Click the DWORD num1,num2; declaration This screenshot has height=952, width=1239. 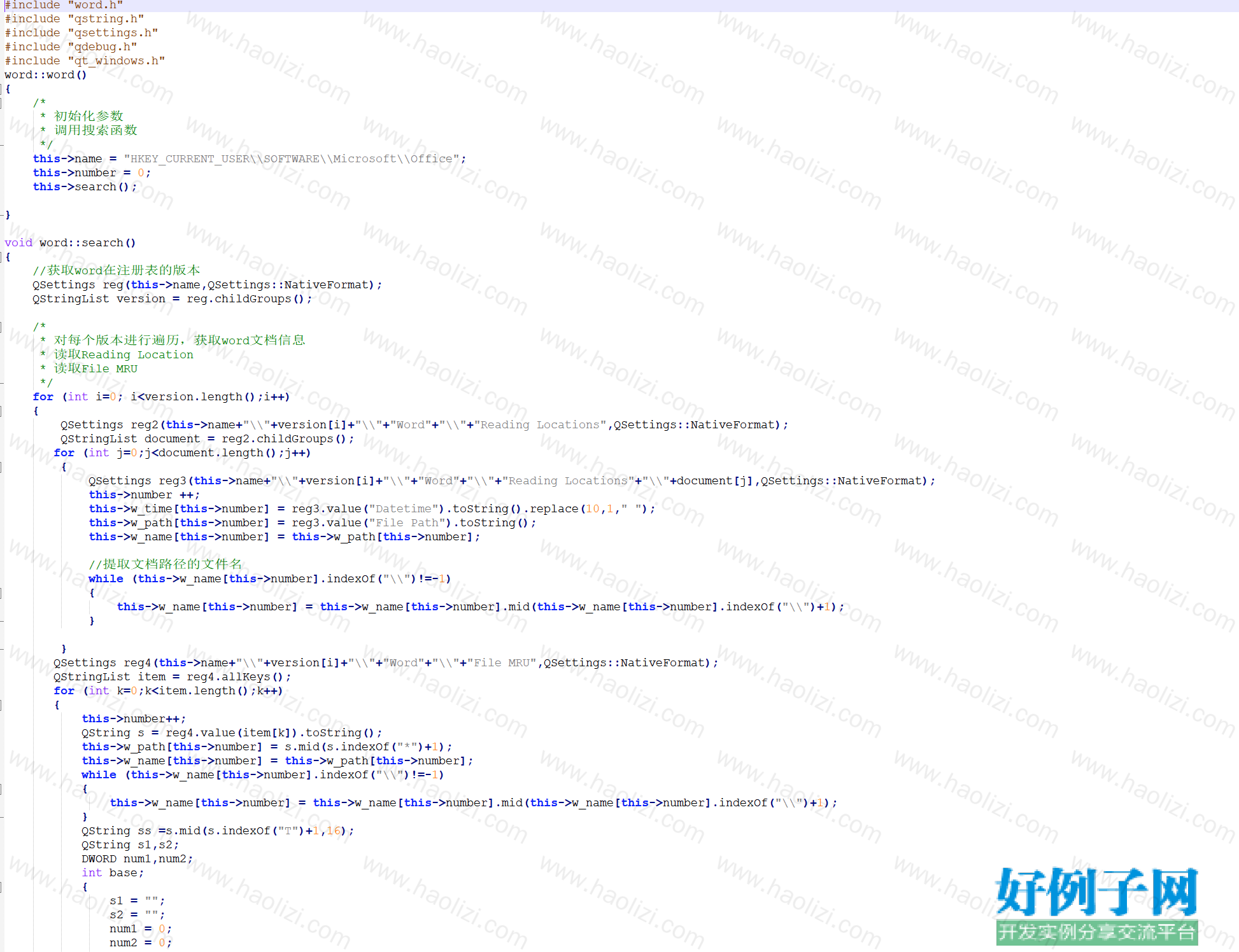tap(138, 859)
